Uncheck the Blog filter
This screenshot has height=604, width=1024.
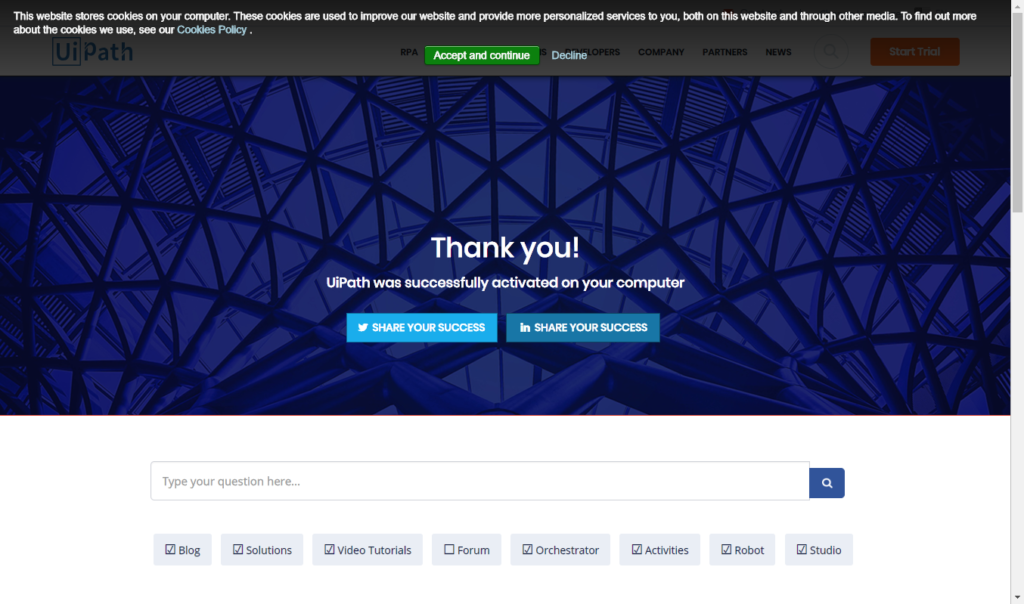182,550
